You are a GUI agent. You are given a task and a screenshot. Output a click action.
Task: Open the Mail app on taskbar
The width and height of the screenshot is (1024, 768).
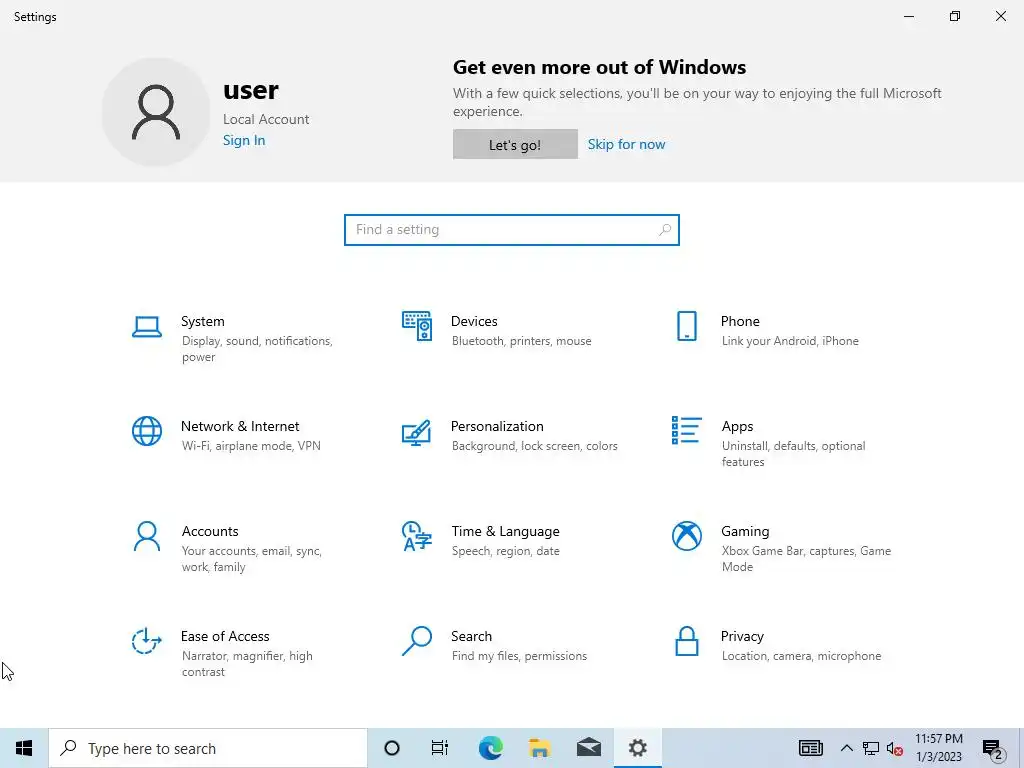pyautogui.click(x=588, y=748)
